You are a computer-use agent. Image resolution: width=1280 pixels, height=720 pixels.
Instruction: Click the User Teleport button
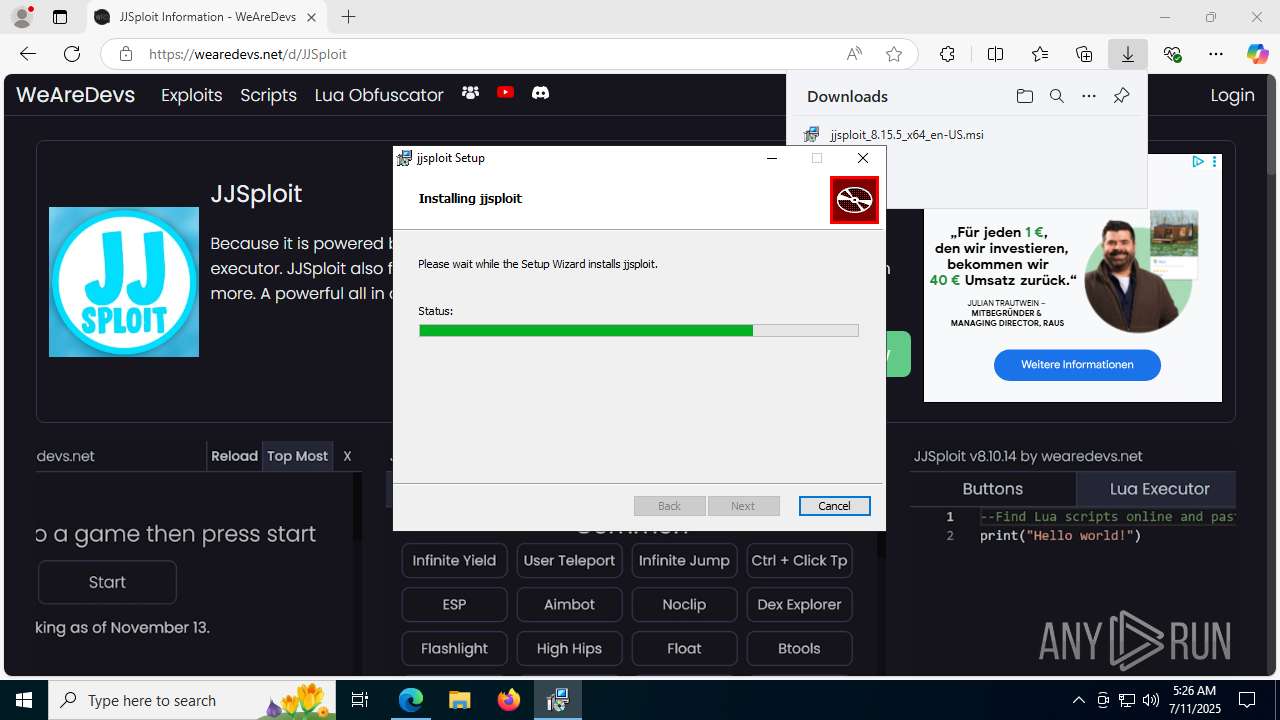569,560
